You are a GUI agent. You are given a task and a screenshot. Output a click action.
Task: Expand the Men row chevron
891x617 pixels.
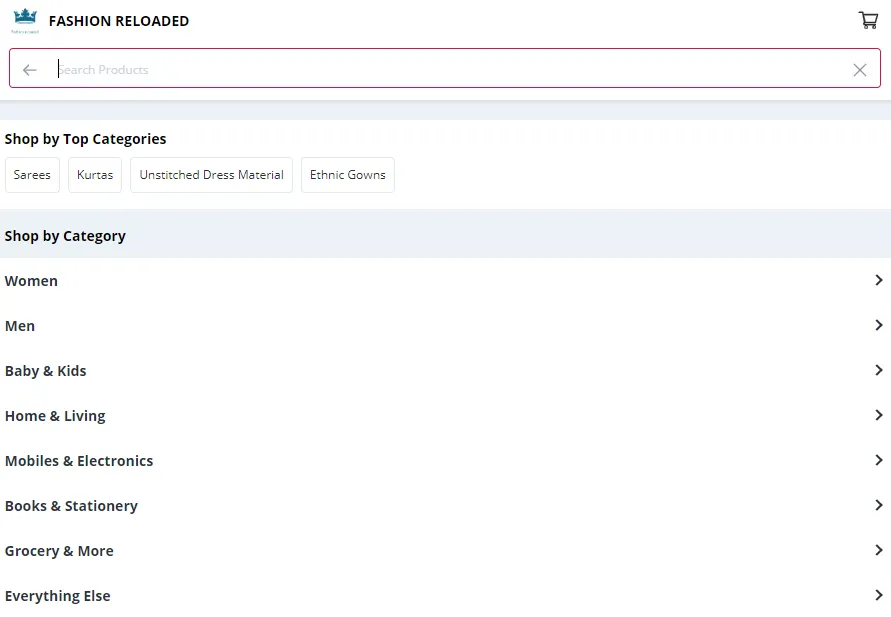click(x=878, y=325)
